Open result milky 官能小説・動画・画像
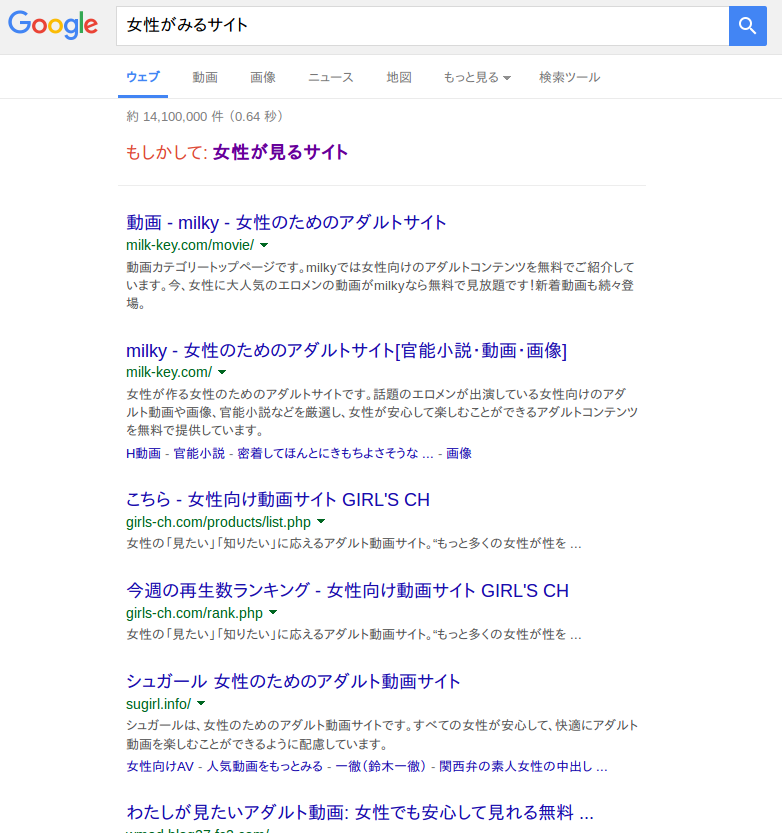 coord(346,351)
